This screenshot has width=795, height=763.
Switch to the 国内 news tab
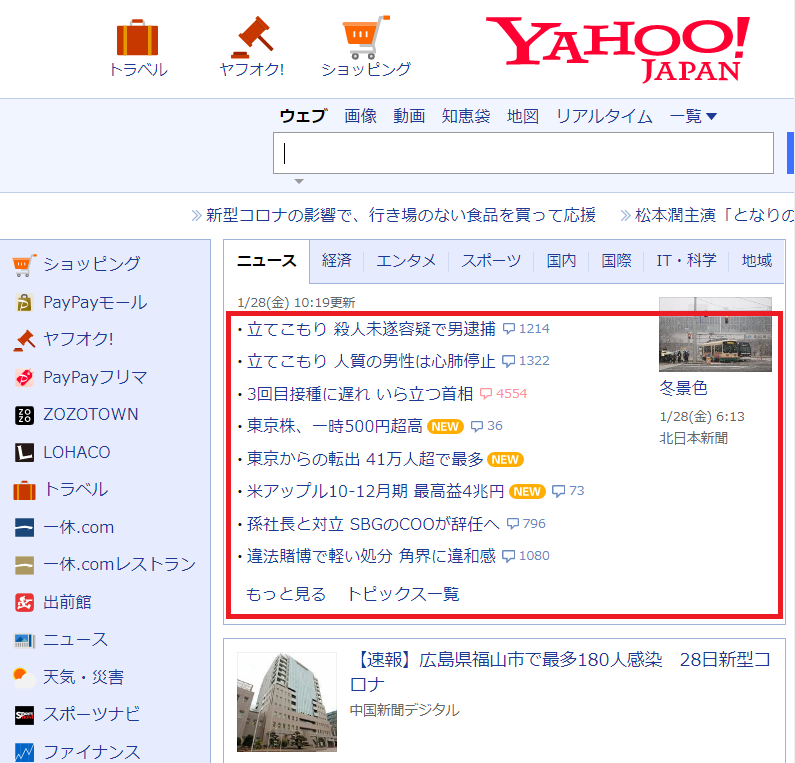[x=561, y=261]
